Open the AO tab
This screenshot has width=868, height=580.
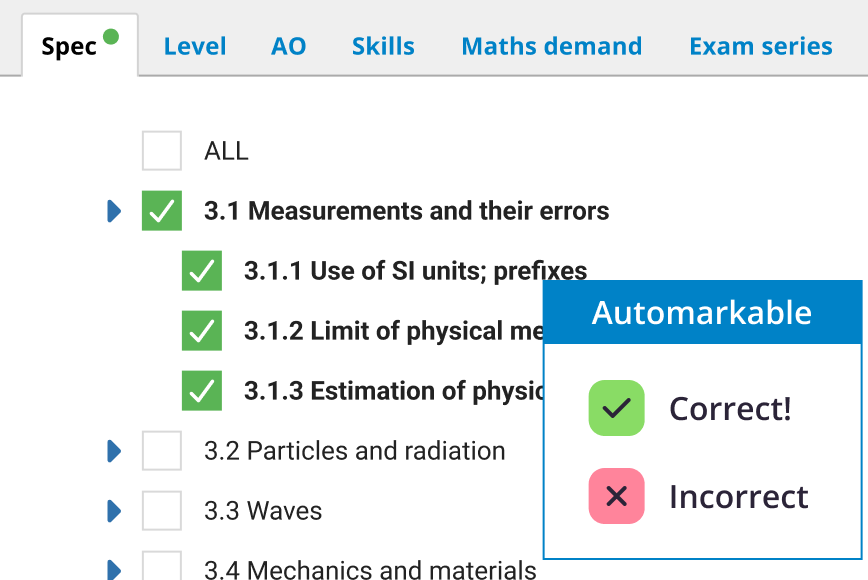[288, 46]
